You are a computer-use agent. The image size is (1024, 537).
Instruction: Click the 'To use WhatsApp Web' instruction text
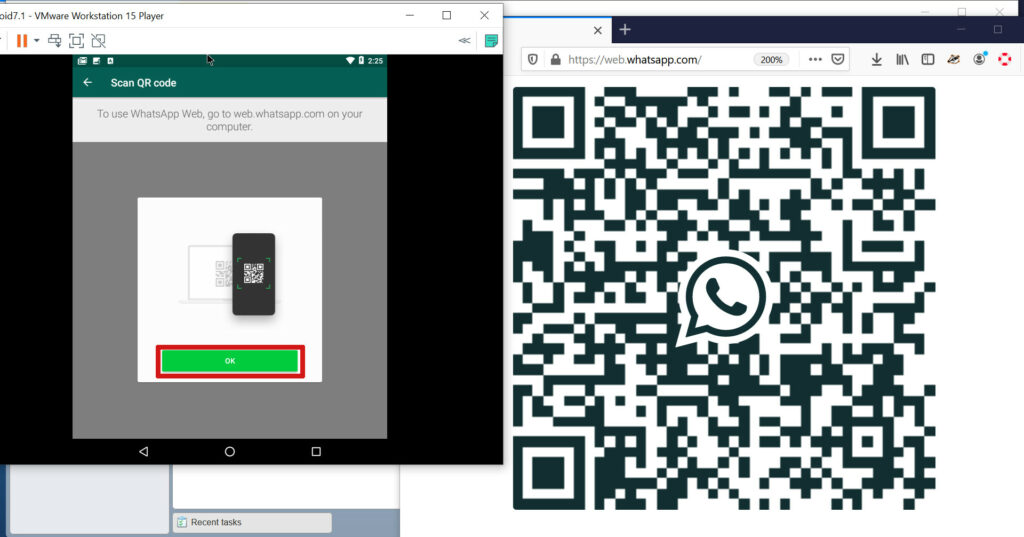click(x=230, y=120)
